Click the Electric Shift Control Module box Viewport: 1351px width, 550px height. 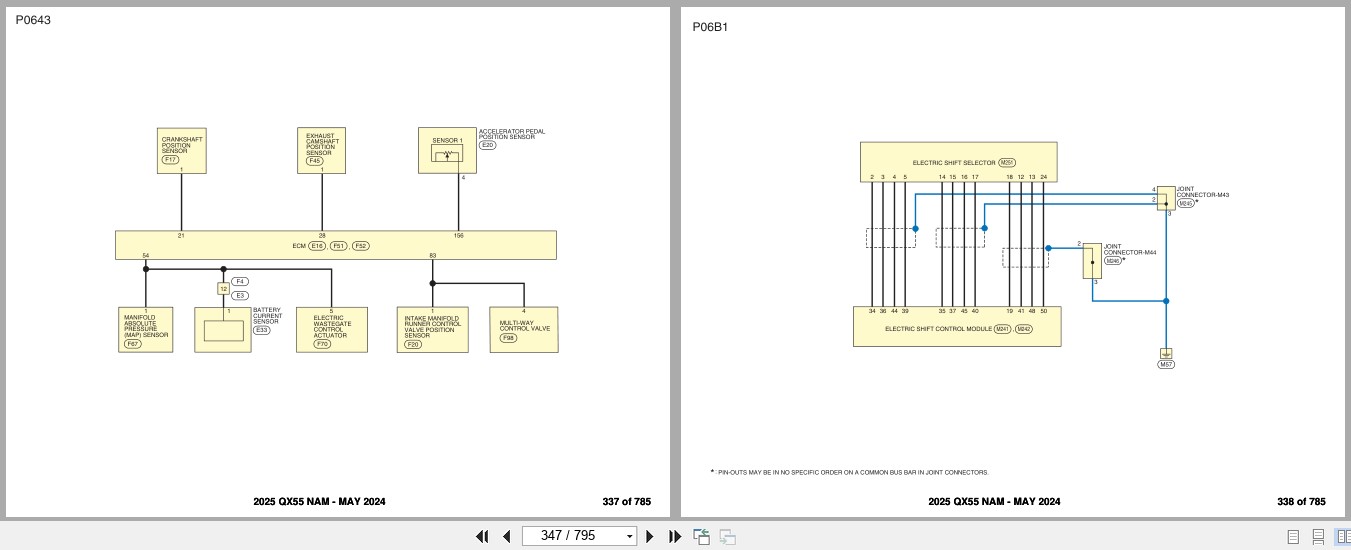click(x=957, y=327)
